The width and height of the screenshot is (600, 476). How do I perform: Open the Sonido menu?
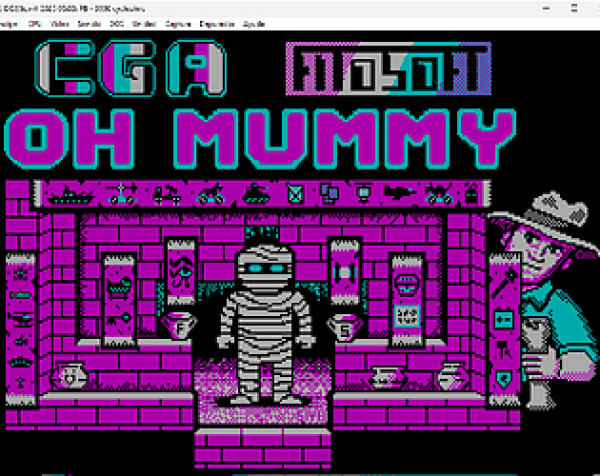click(x=89, y=24)
